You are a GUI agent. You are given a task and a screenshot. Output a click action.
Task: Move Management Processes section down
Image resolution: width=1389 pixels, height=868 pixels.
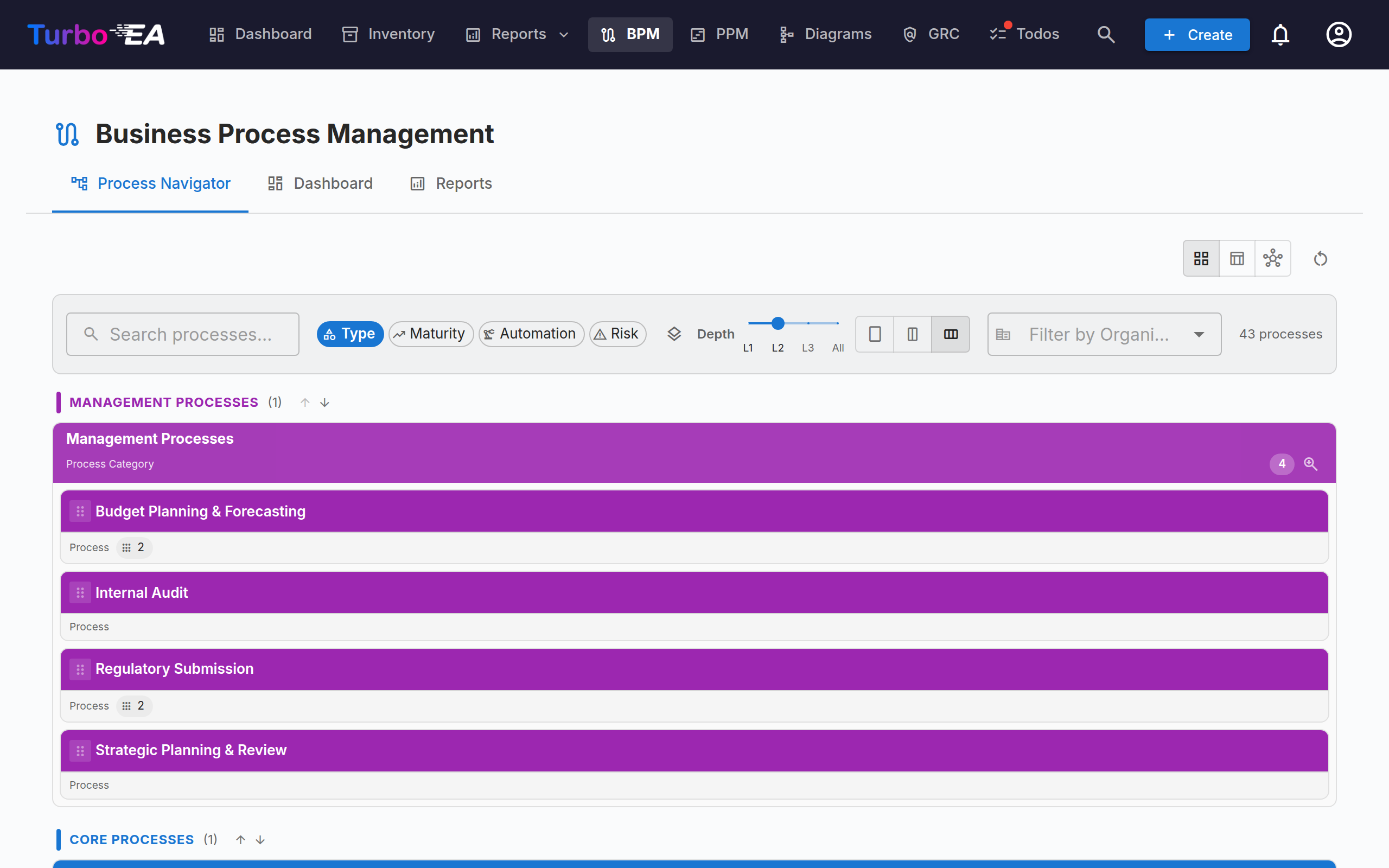pyautogui.click(x=325, y=403)
